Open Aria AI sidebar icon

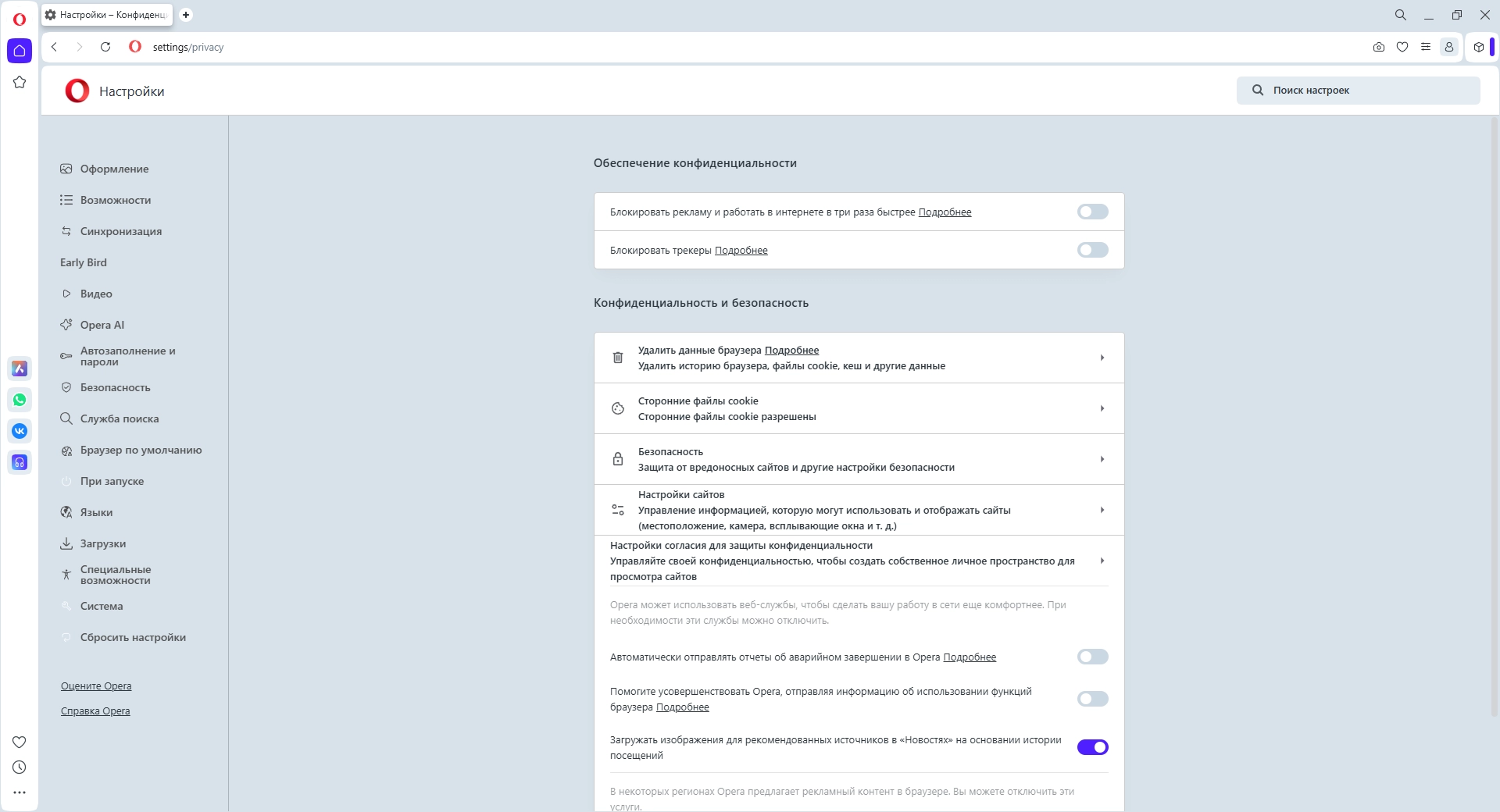[x=20, y=369]
